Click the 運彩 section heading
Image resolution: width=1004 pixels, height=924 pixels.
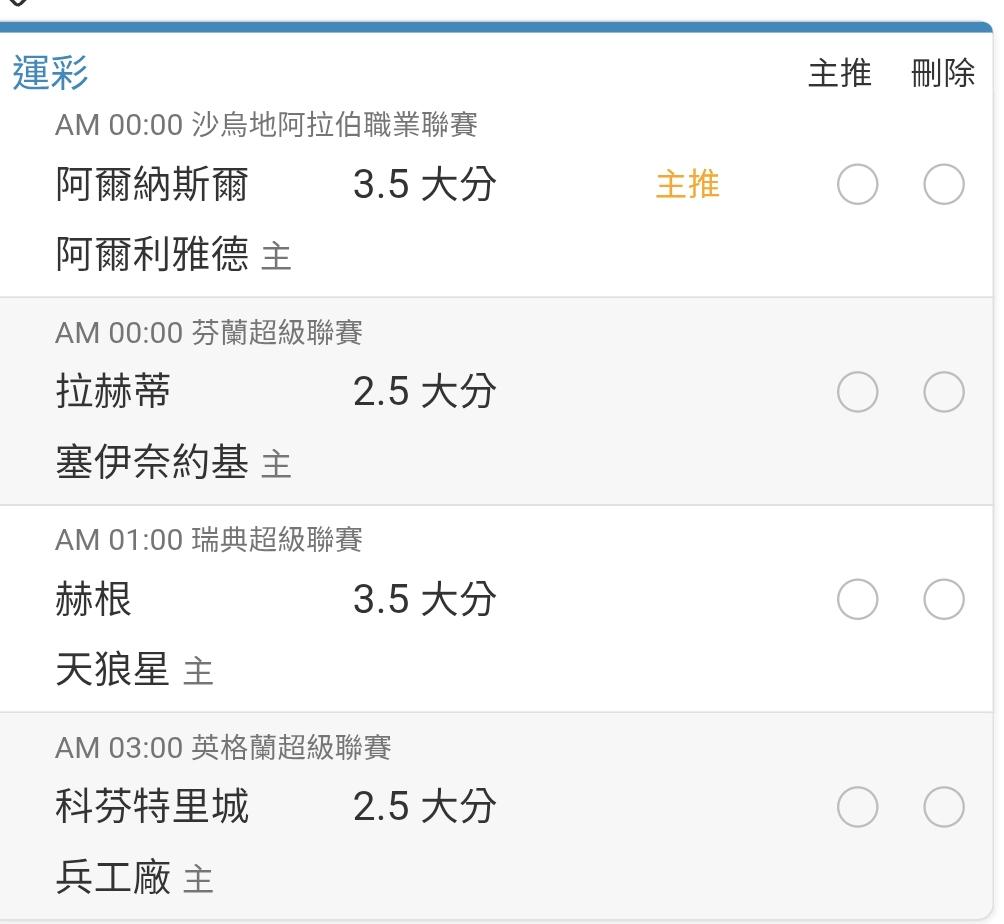tap(51, 72)
